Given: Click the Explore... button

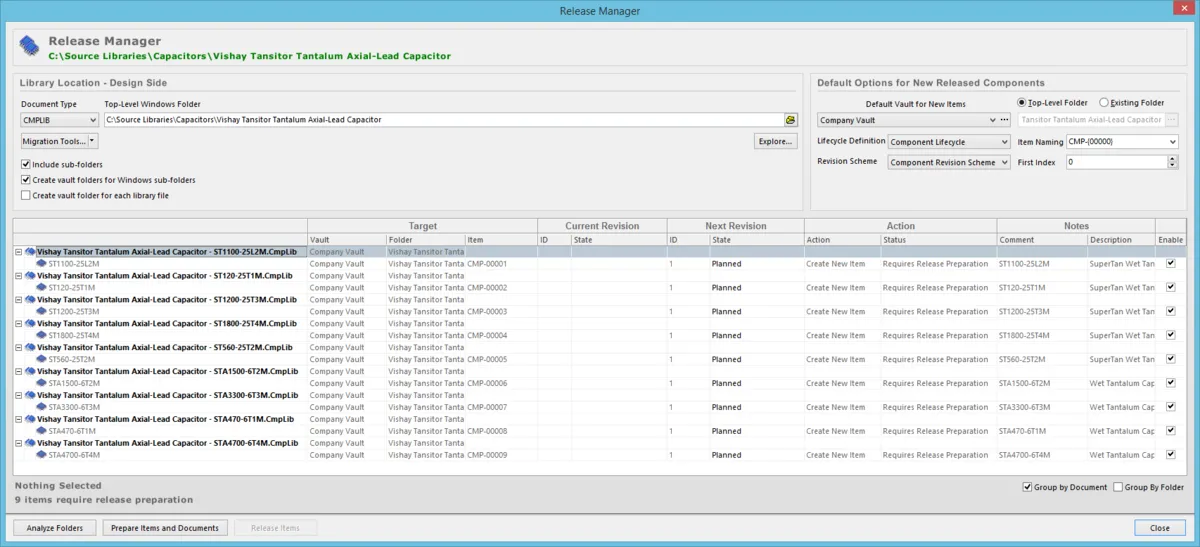Looking at the screenshot, I should 775,142.
